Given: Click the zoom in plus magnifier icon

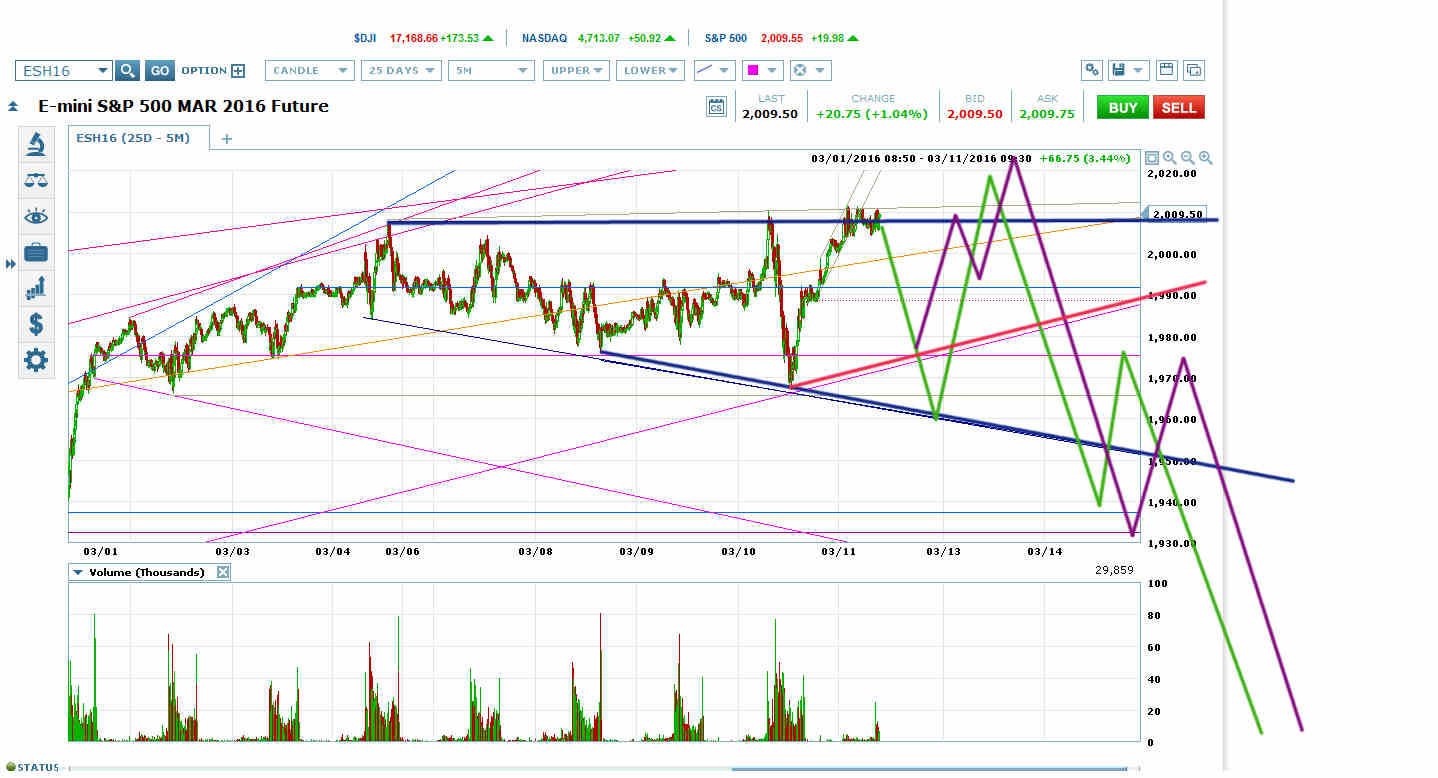Looking at the screenshot, I should [x=1206, y=158].
